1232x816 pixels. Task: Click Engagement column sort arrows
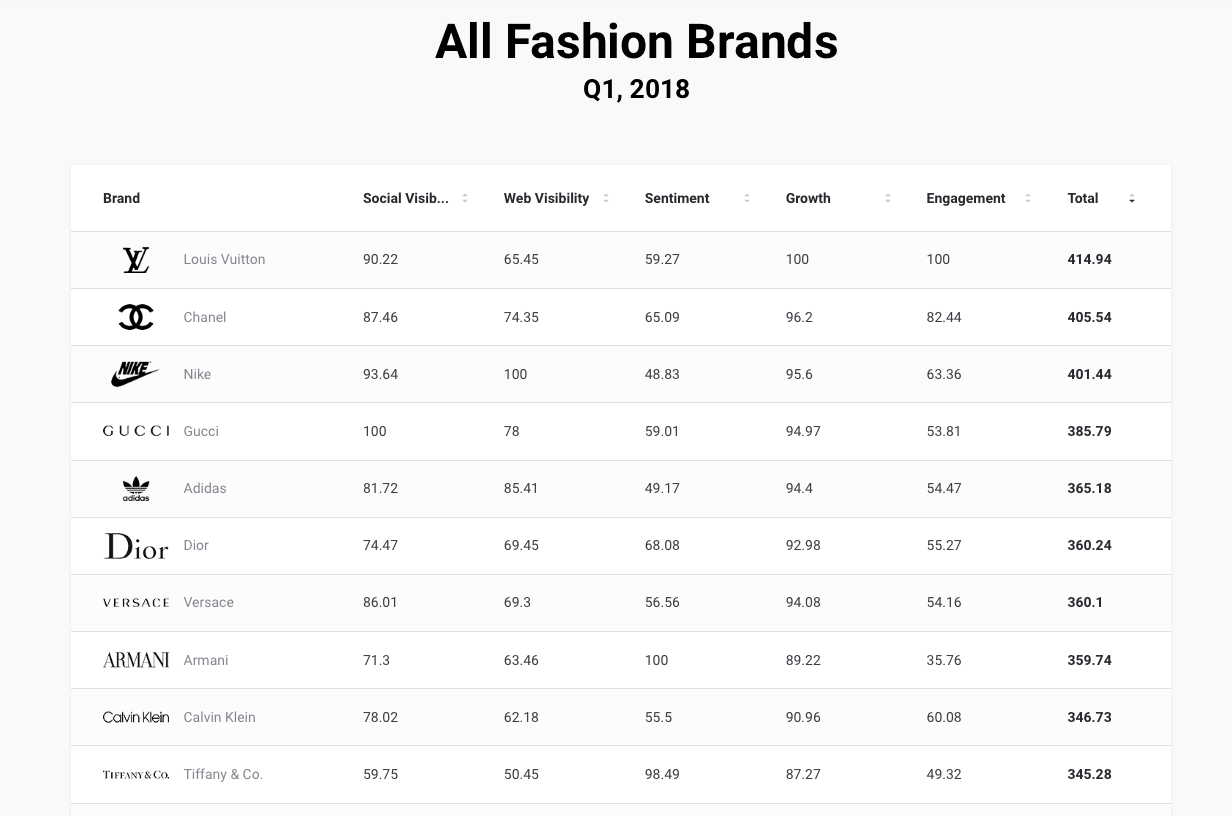point(1028,198)
